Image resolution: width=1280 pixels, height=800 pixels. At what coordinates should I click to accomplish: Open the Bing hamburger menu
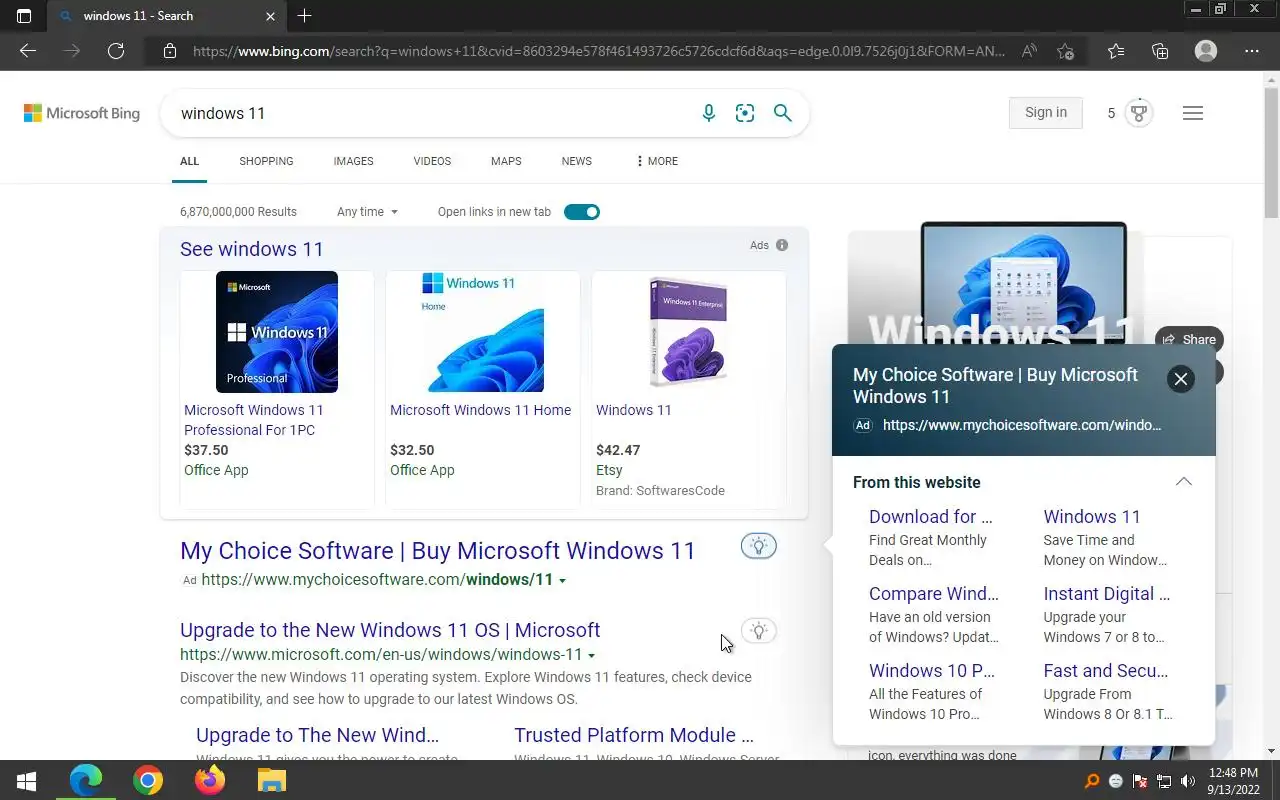[x=1192, y=113]
